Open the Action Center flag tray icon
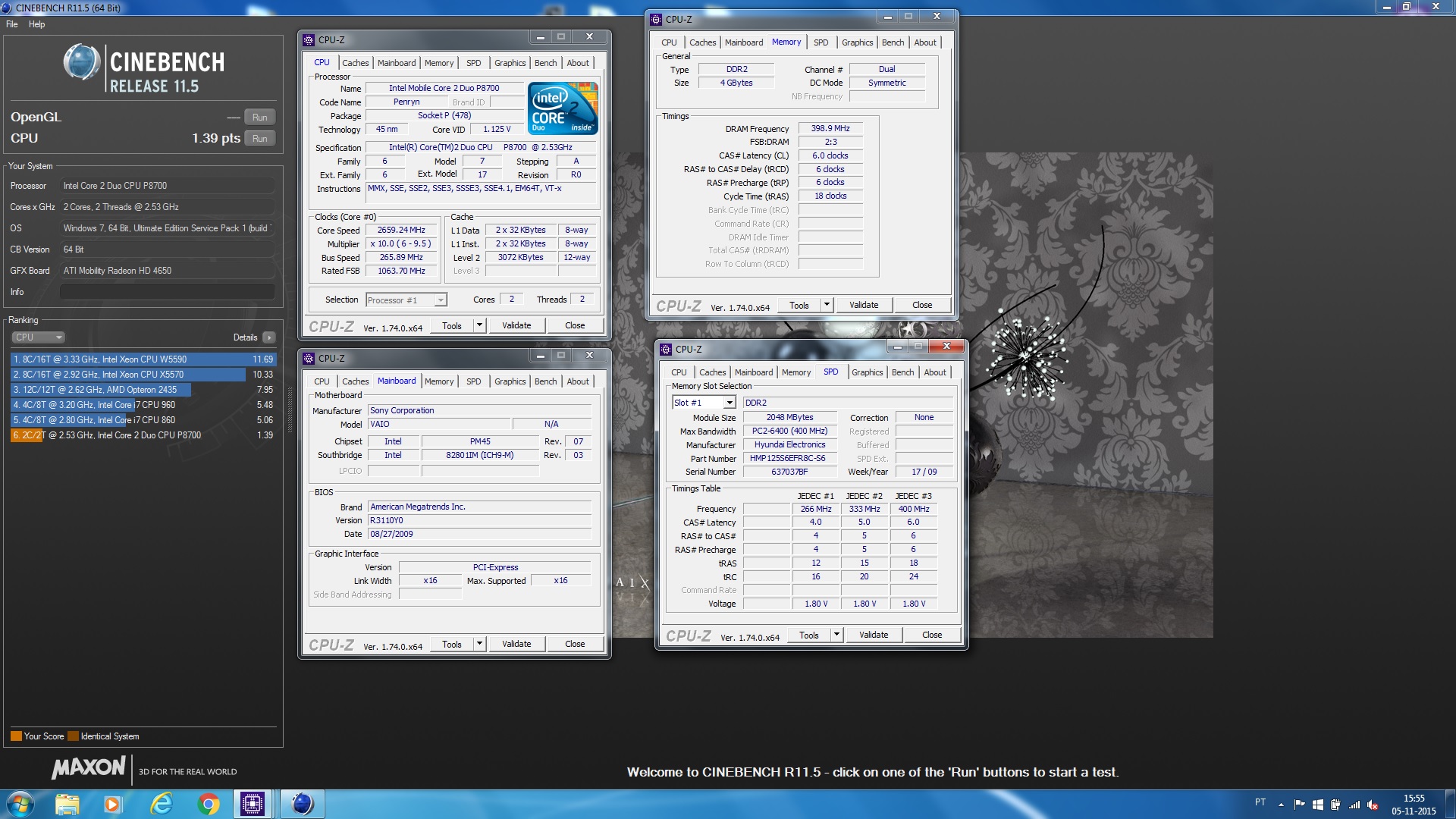The image size is (1456, 819). [x=1300, y=805]
